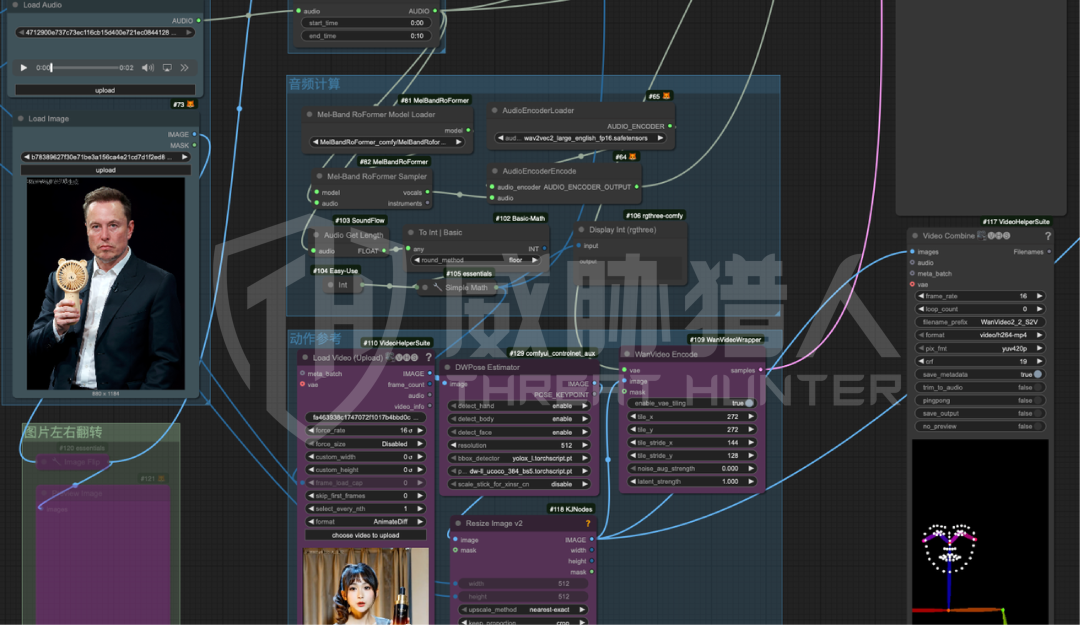The width and height of the screenshot is (1080, 625).
Task: Toggle save_metadata in Video Combine node
Action: click(x=1037, y=374)
